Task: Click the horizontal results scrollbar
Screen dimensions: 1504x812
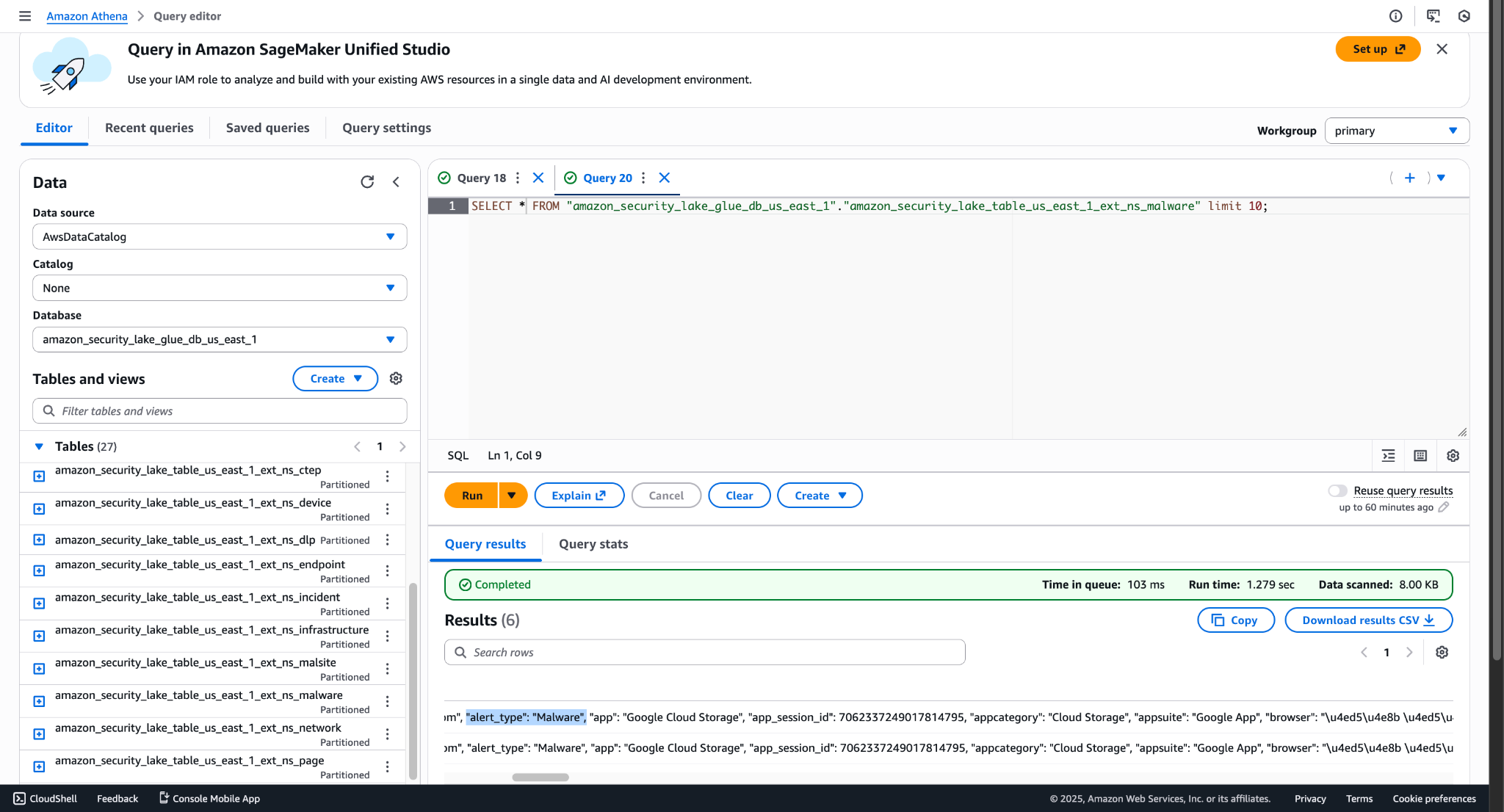Action: 540,777
